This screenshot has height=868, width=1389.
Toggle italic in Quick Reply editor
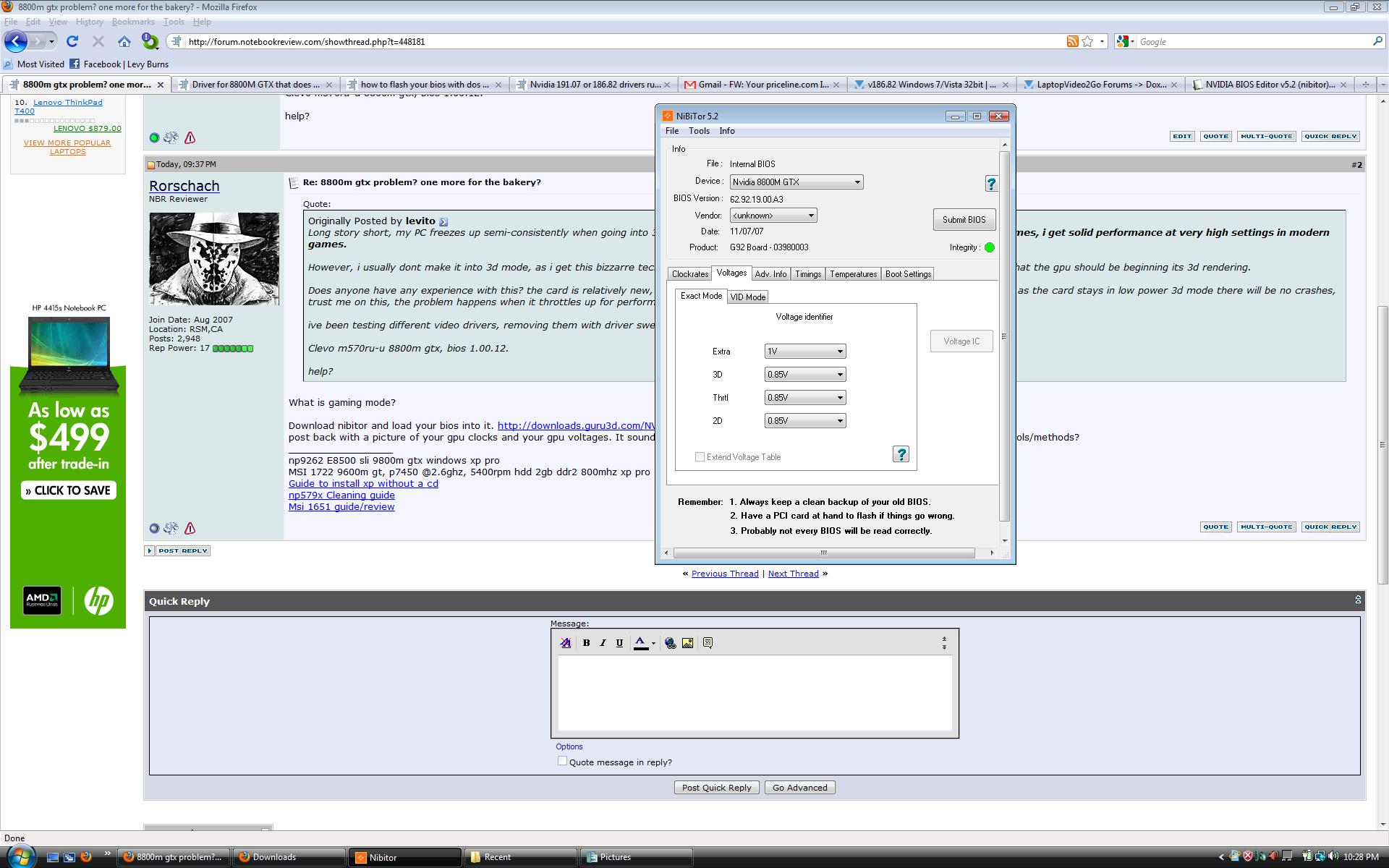click(603, 642)
